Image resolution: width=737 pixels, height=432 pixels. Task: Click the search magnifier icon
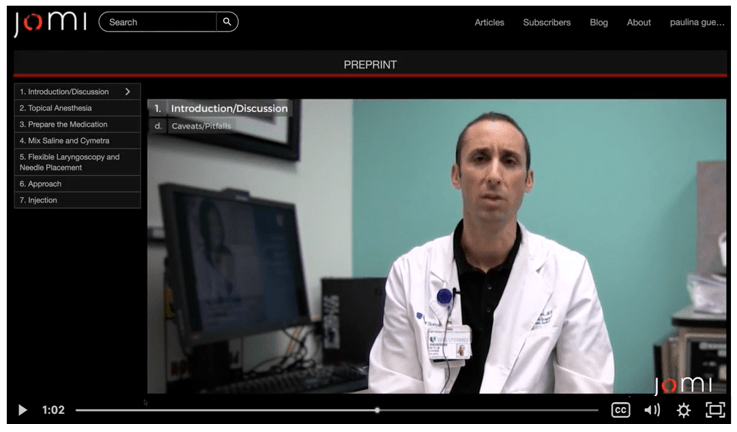click(x=227, y=22)
